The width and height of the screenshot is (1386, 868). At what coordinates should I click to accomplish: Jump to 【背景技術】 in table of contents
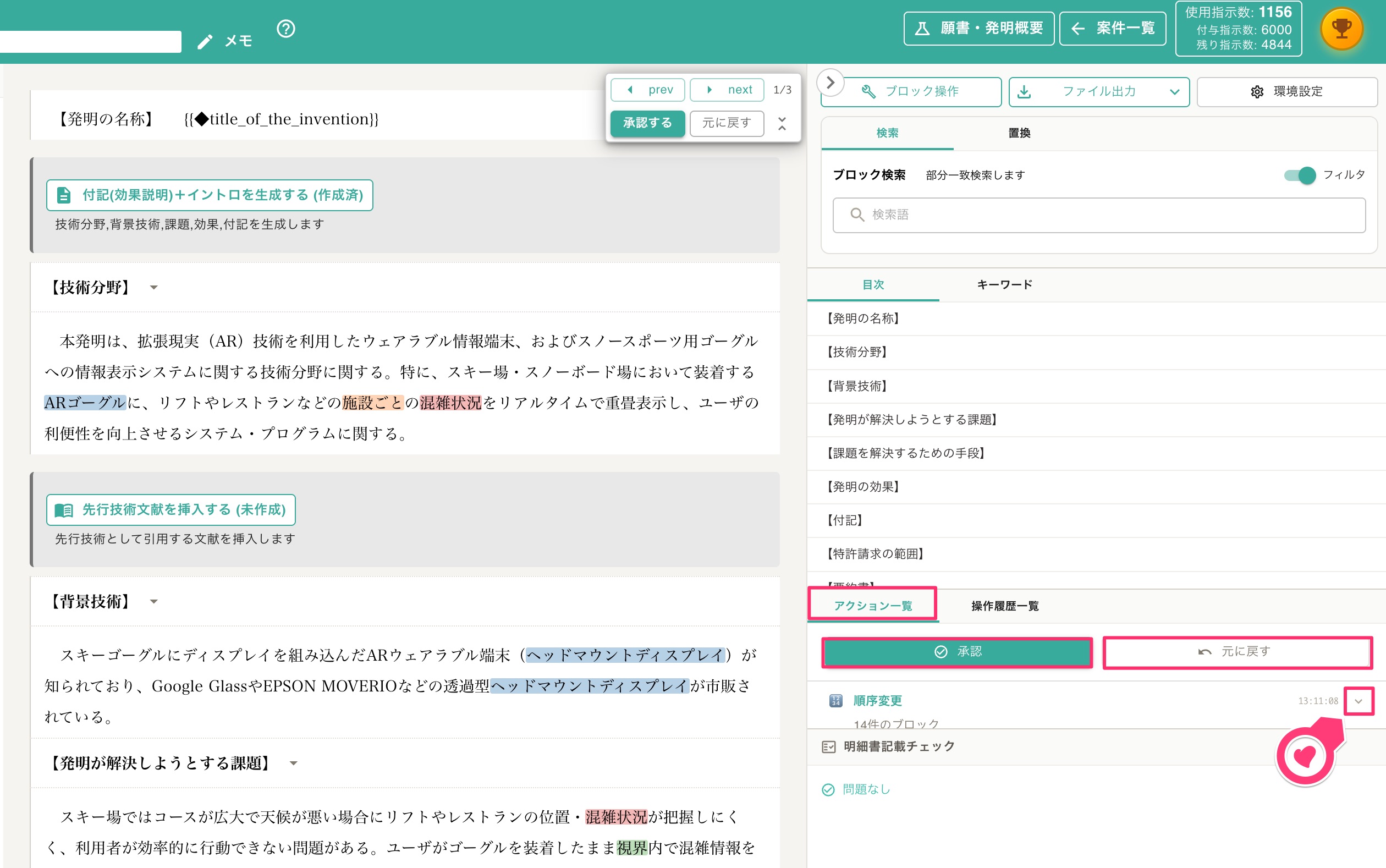1096,386
